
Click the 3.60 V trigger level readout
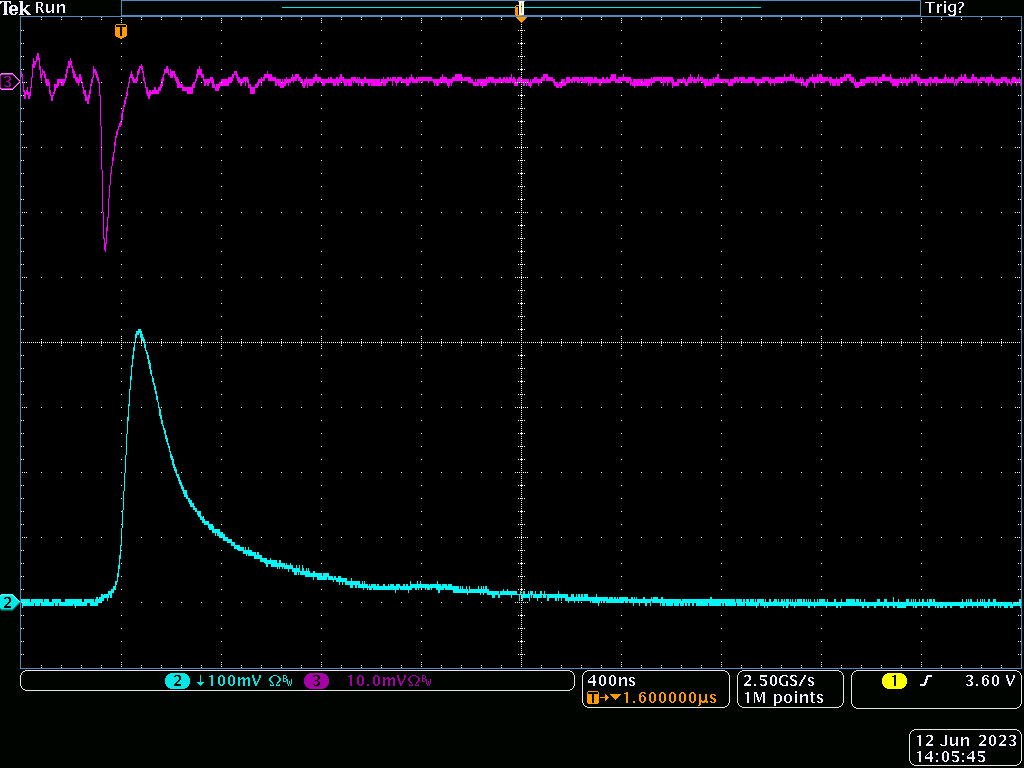989,681
